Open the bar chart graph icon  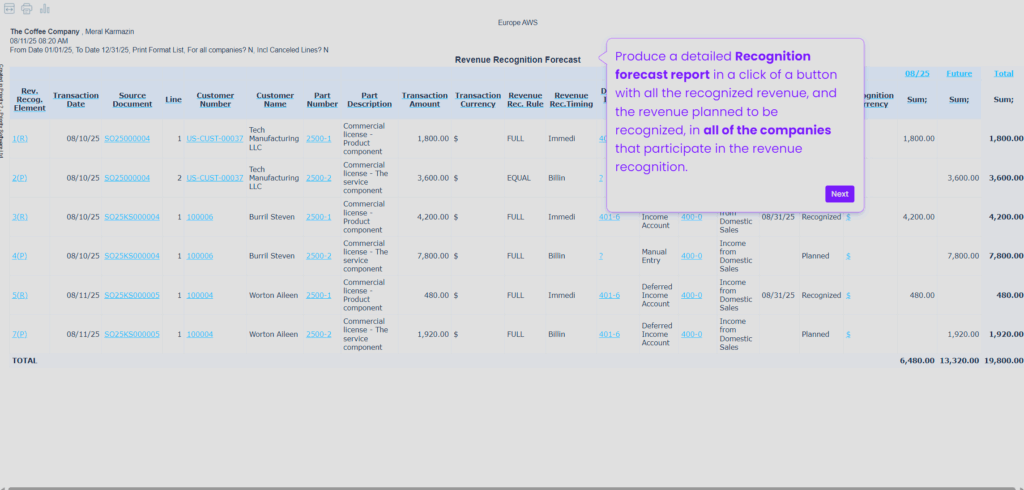[44, 8]
